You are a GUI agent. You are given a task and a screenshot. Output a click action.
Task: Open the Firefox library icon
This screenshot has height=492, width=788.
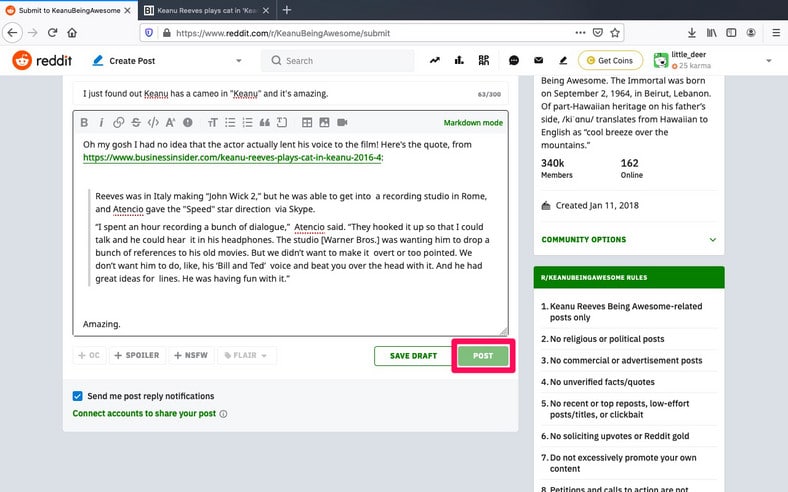click(x=712, y=33)
